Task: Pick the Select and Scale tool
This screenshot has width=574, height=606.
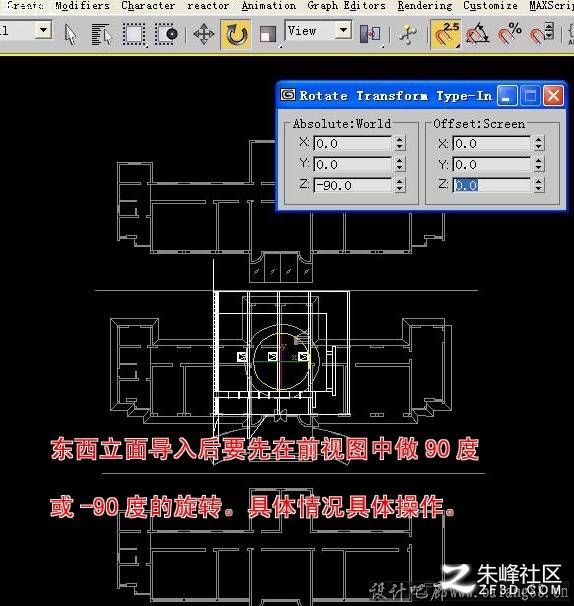Action: [267, 34]
